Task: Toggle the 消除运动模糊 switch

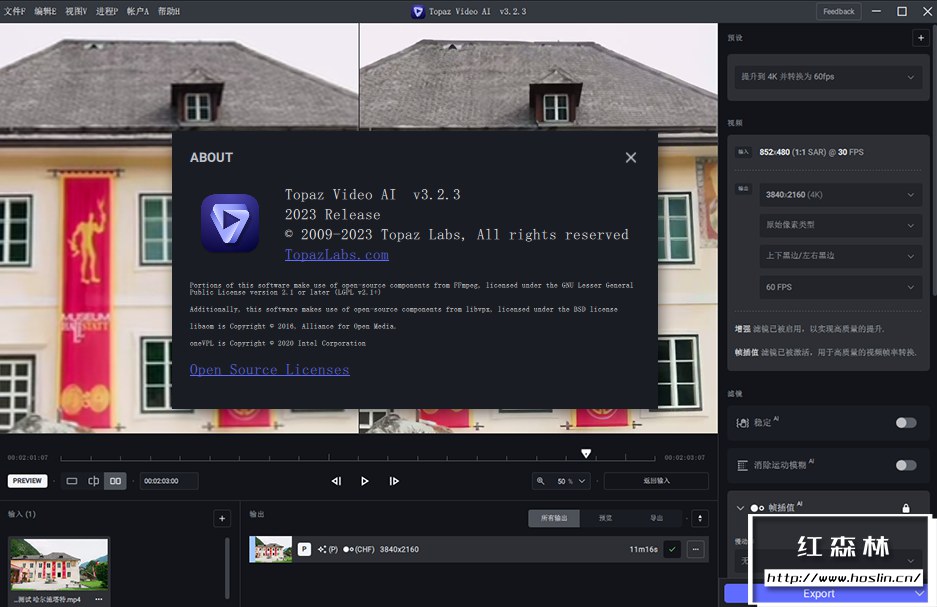Action: point(905,465)
